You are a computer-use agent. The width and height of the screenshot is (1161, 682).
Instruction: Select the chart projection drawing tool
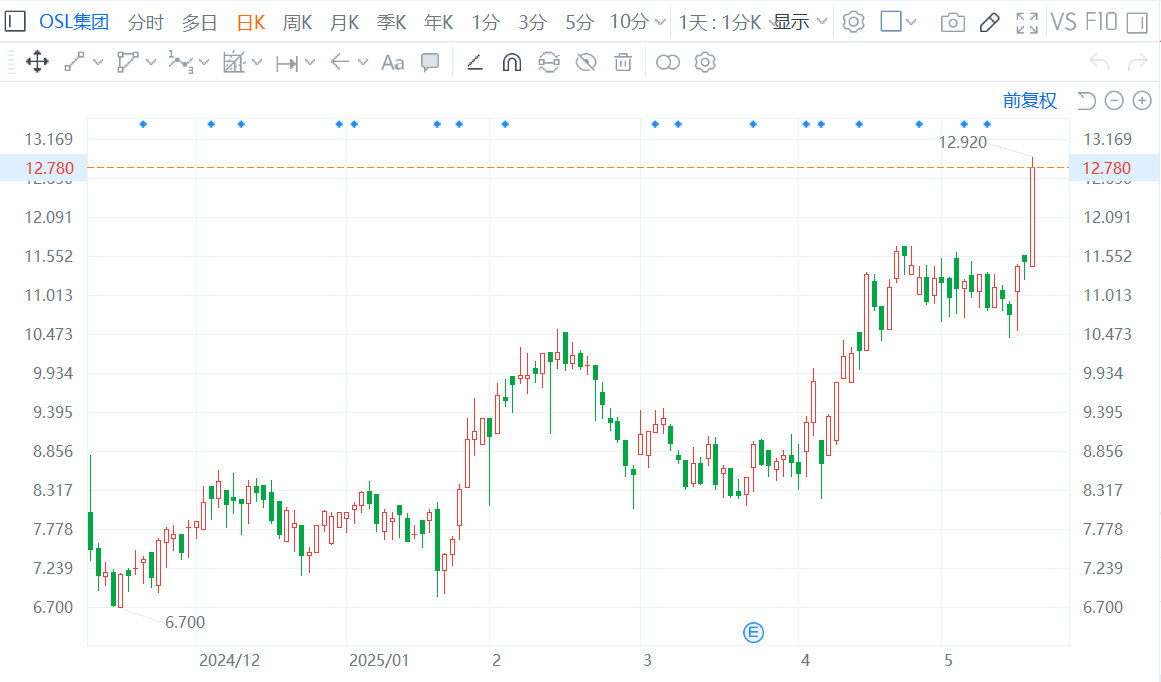(234, 62)
